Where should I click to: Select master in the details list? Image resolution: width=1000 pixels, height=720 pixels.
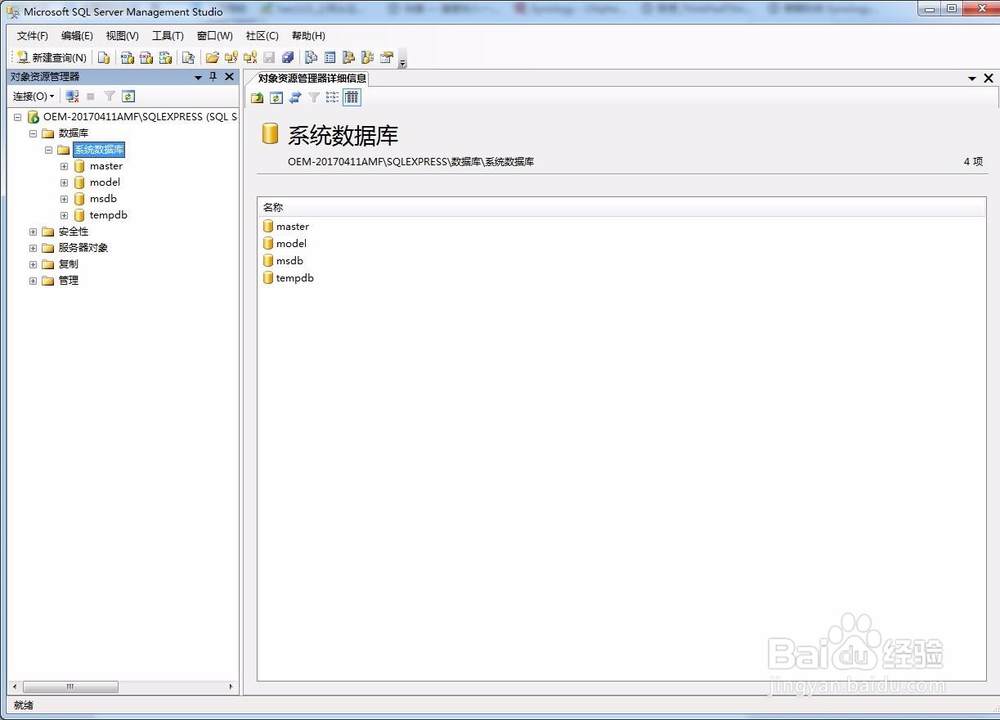(292, 226)
